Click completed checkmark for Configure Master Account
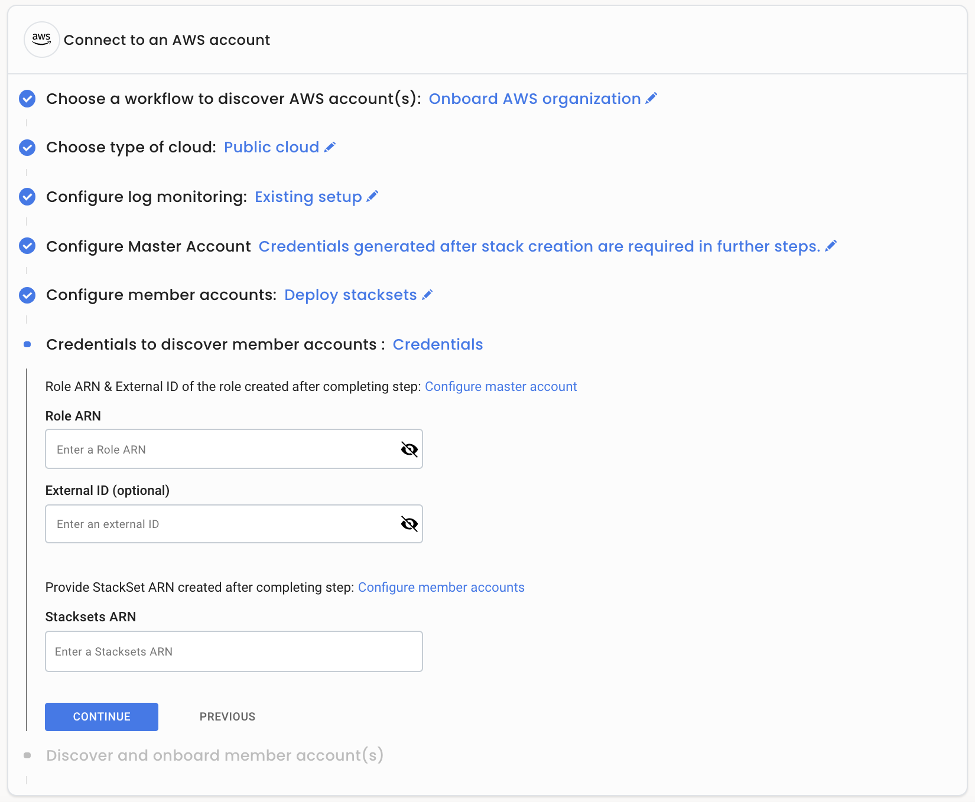The height and width of the screenshot is (802, 977). [27, 246]
